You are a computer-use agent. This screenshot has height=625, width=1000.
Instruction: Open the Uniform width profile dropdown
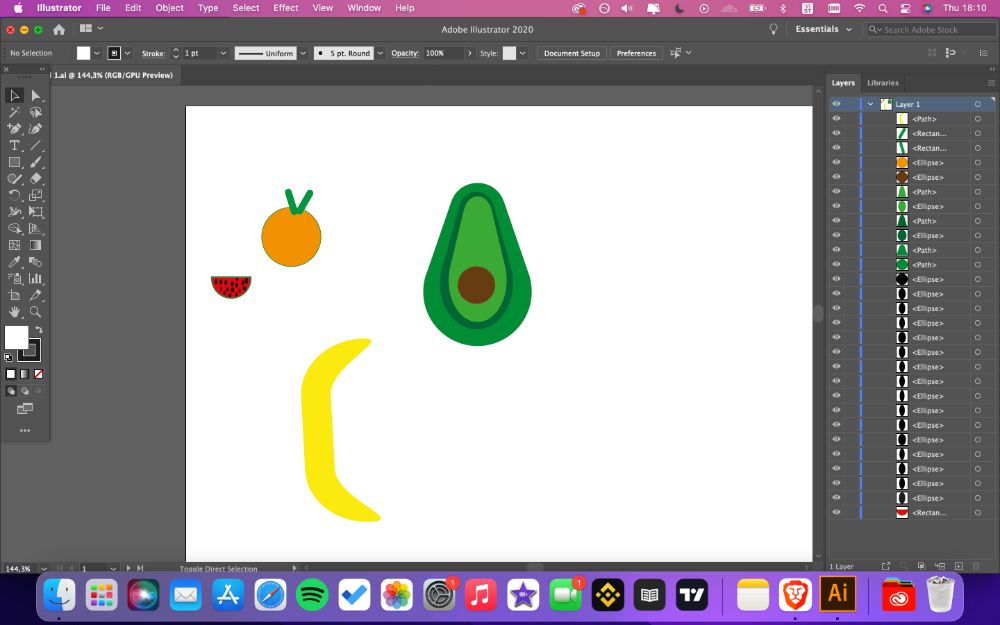point(303,54)
